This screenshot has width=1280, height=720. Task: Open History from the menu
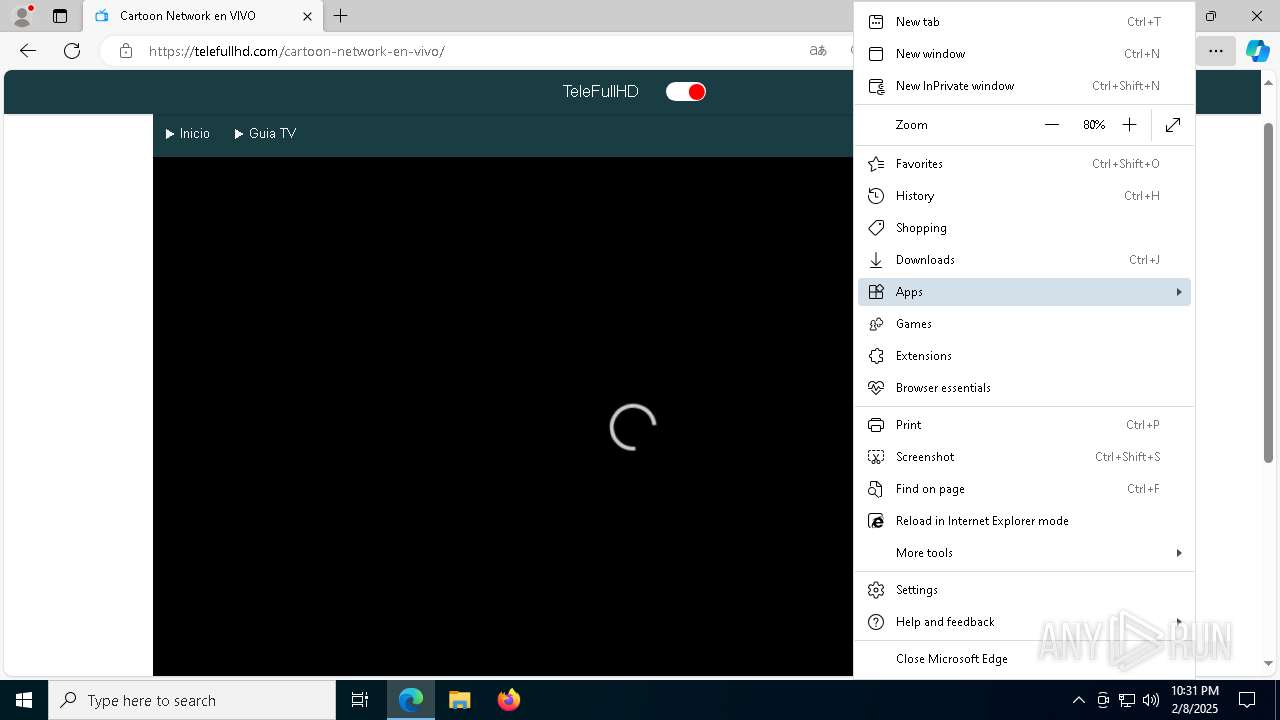pos(1024,196)
